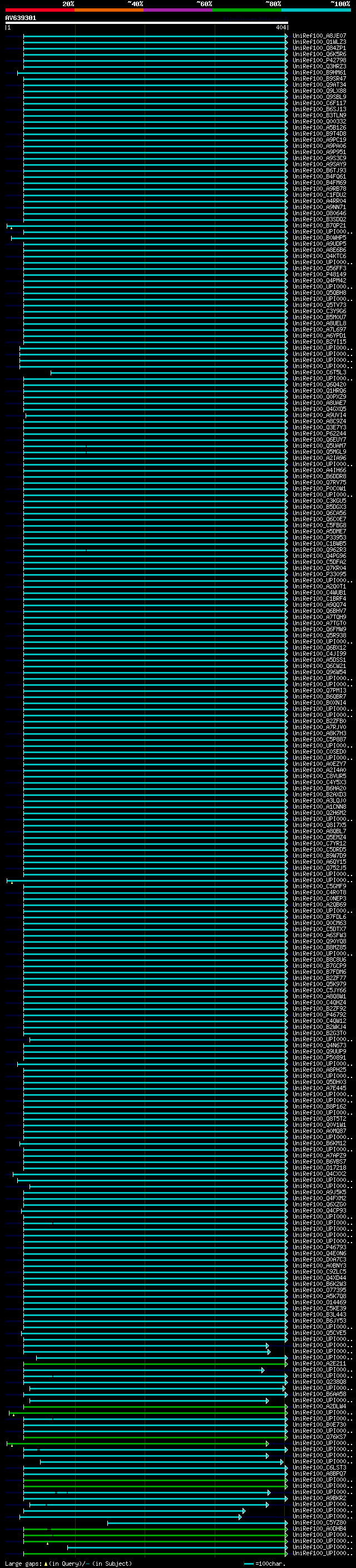Screen dimensions: 356x1568
Task: Select hit UniRef100_B6TJ93
Action: [x=319, y=170]
